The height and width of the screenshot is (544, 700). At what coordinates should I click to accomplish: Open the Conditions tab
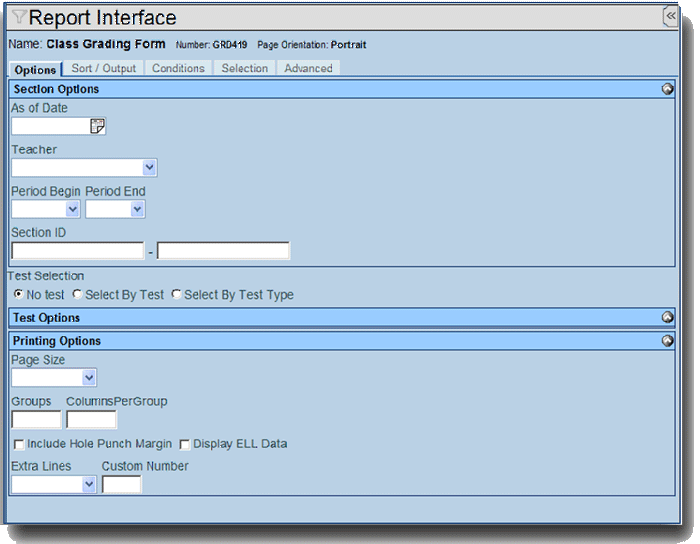click(178, 68)
